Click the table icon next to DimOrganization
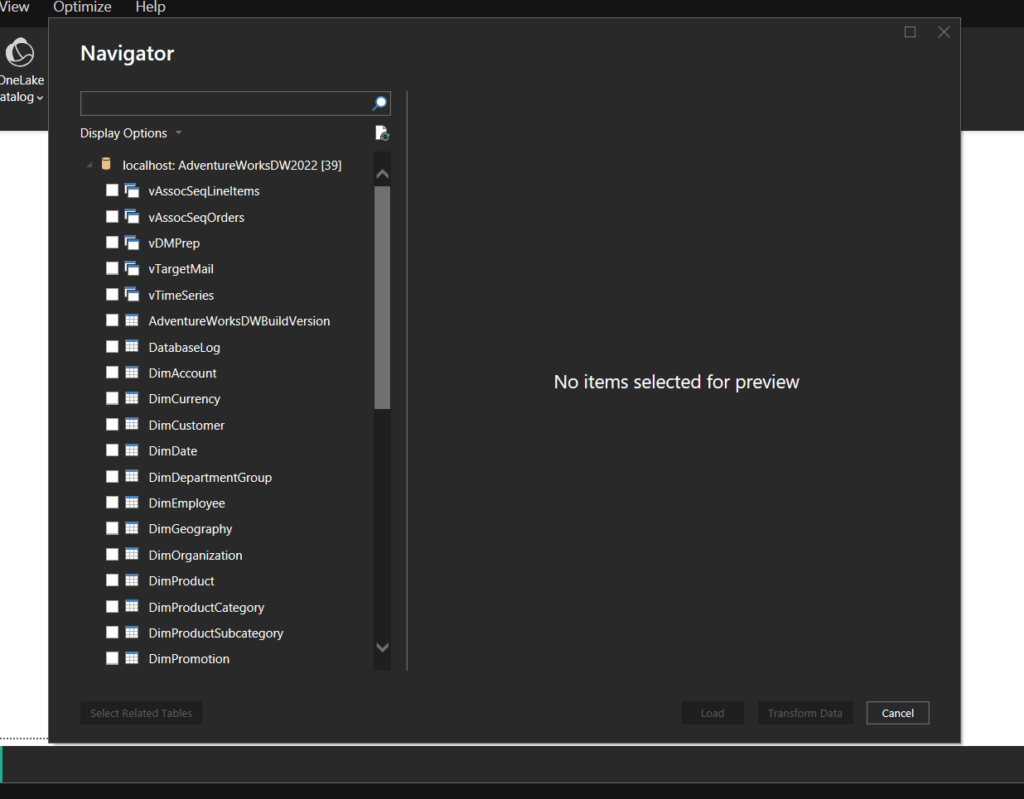 (132, 554)
